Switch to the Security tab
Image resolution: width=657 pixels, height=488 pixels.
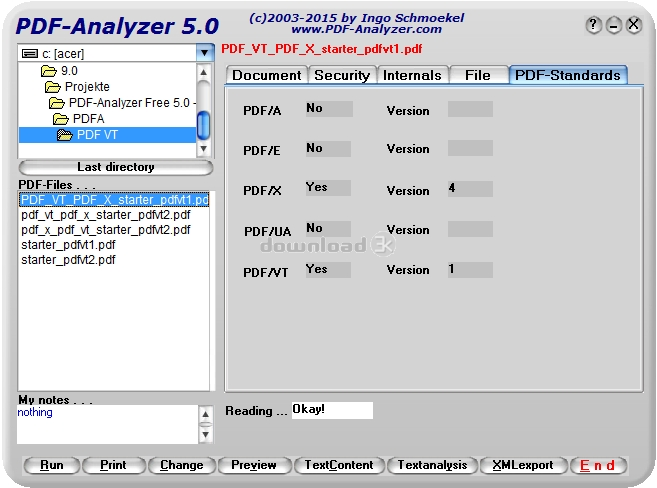pos(342,75)
